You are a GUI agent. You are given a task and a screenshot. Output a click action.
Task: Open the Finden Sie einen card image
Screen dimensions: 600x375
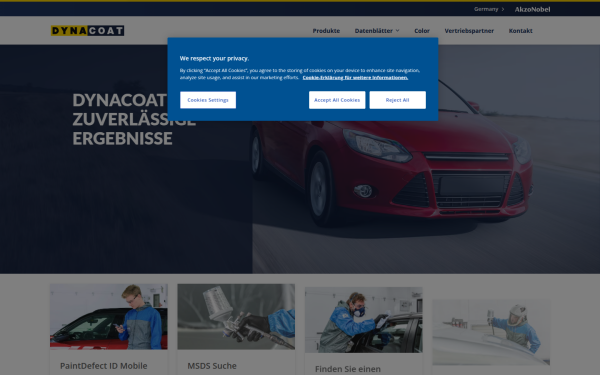(x=364, y=320)
